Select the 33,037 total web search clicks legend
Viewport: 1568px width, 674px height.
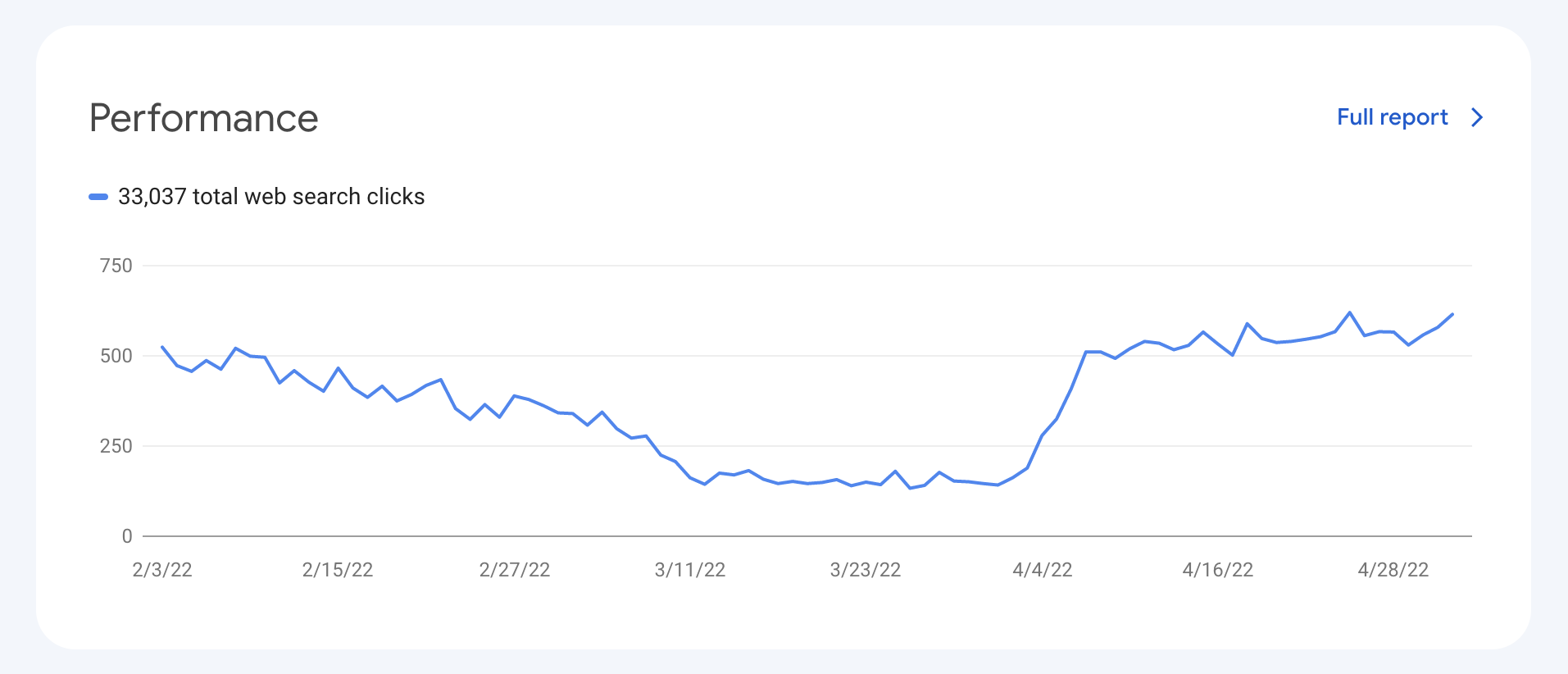tap(270, 197)
